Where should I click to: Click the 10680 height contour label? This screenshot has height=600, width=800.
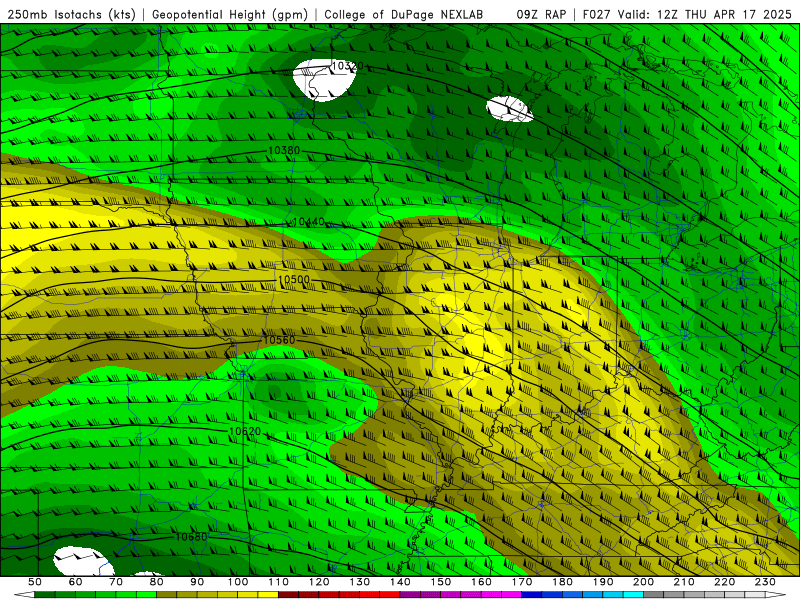(x=191, y=537)
